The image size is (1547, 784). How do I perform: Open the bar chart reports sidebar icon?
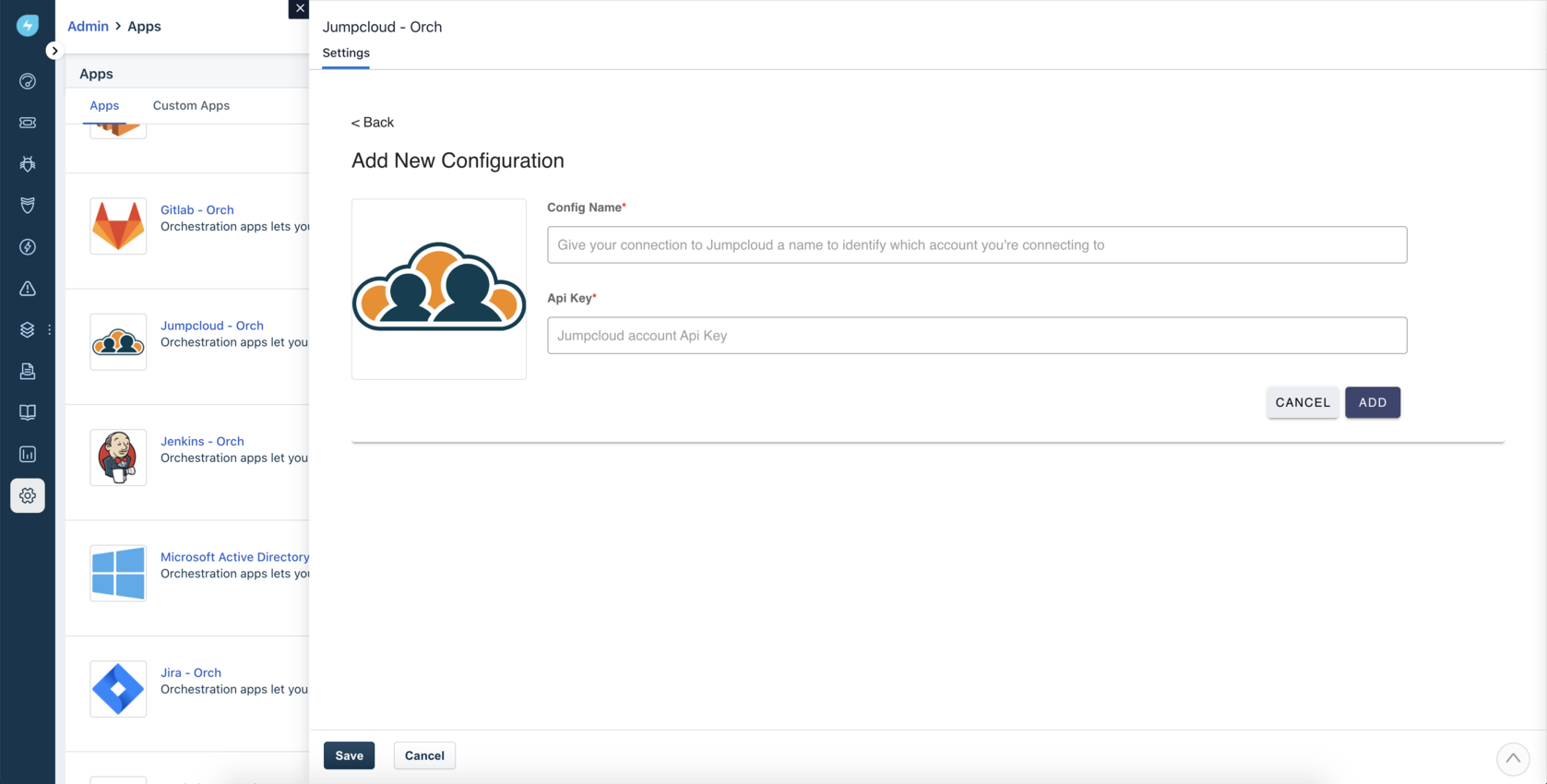(x=28, y=454)
